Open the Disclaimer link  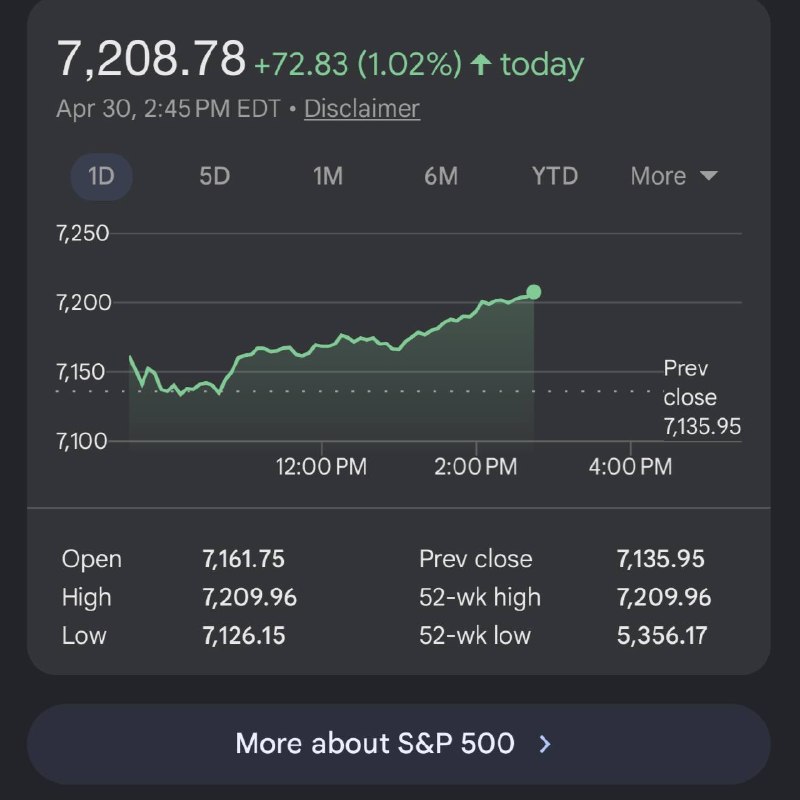pyautogui.click(x=362, y=108)
